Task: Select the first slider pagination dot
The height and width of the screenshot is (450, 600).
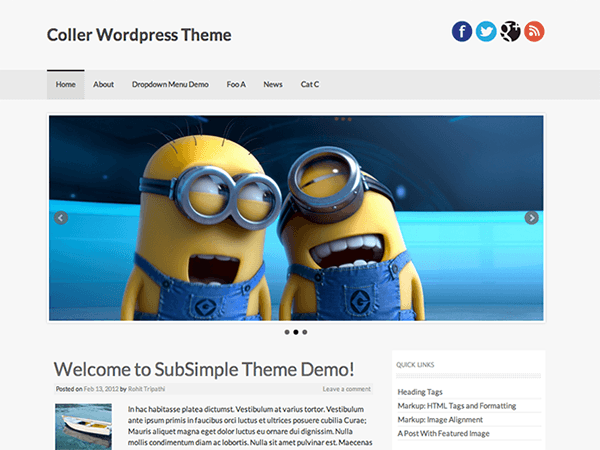Action: (287, 332)
